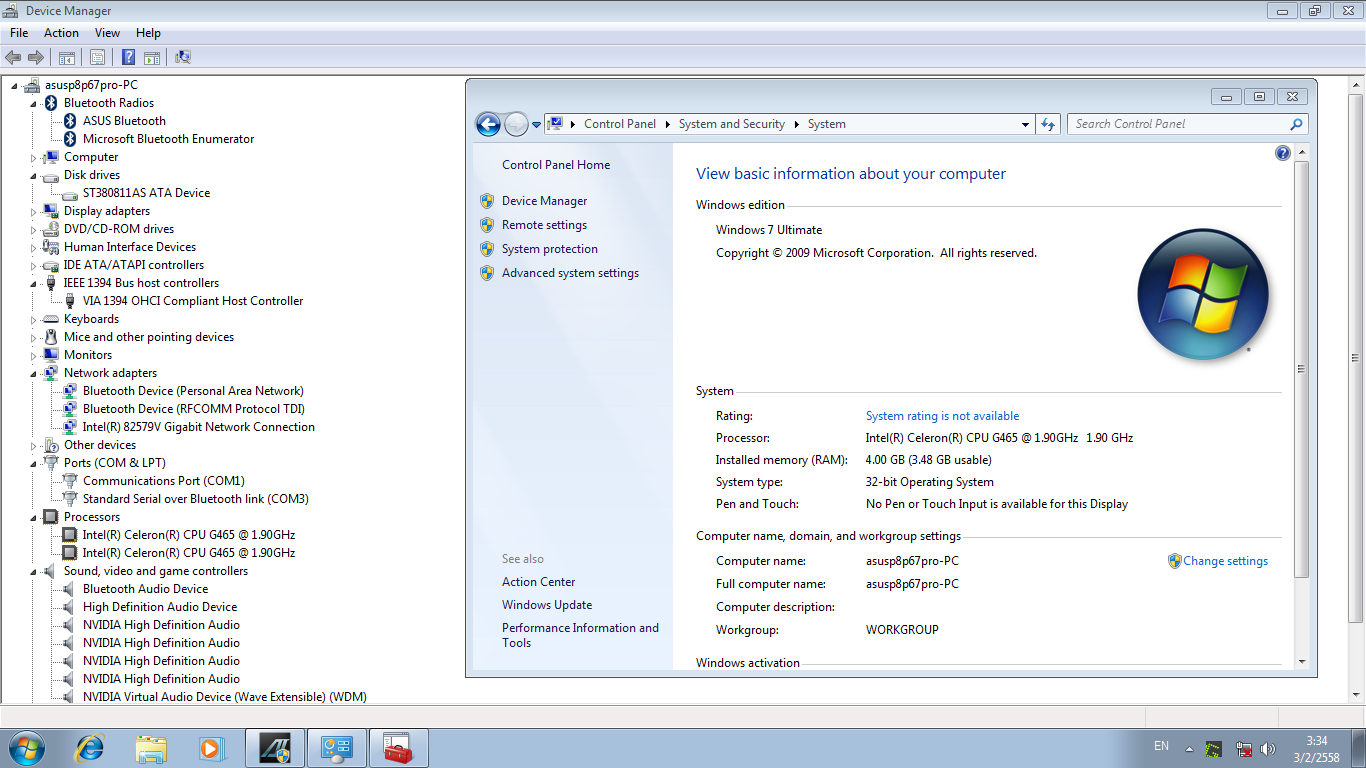Click System and Security in the breadcrumb
Screen dimensions: 1366x768
(732, 124)
